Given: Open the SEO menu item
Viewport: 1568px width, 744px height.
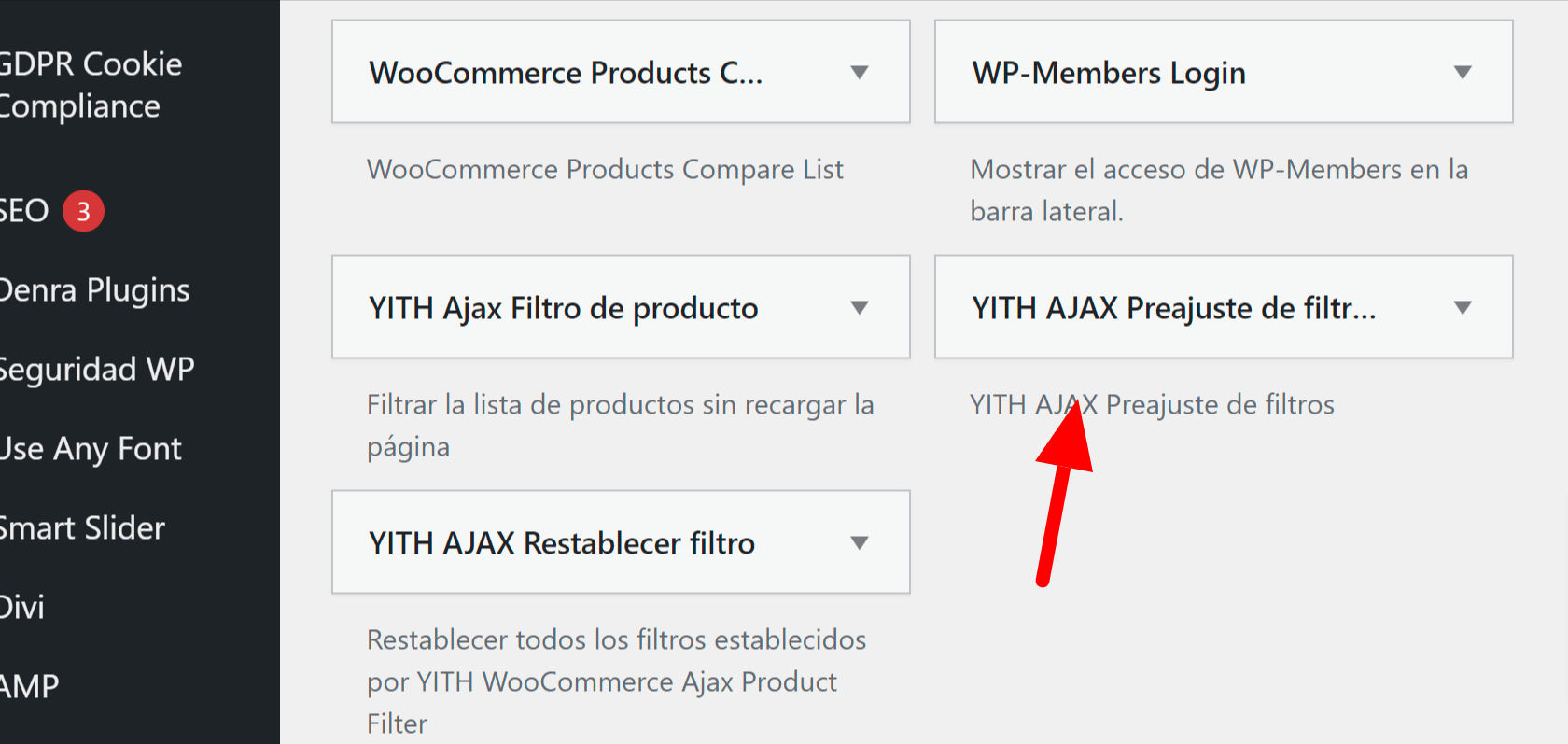Looking at the screenshot, I should click(24, 211).
